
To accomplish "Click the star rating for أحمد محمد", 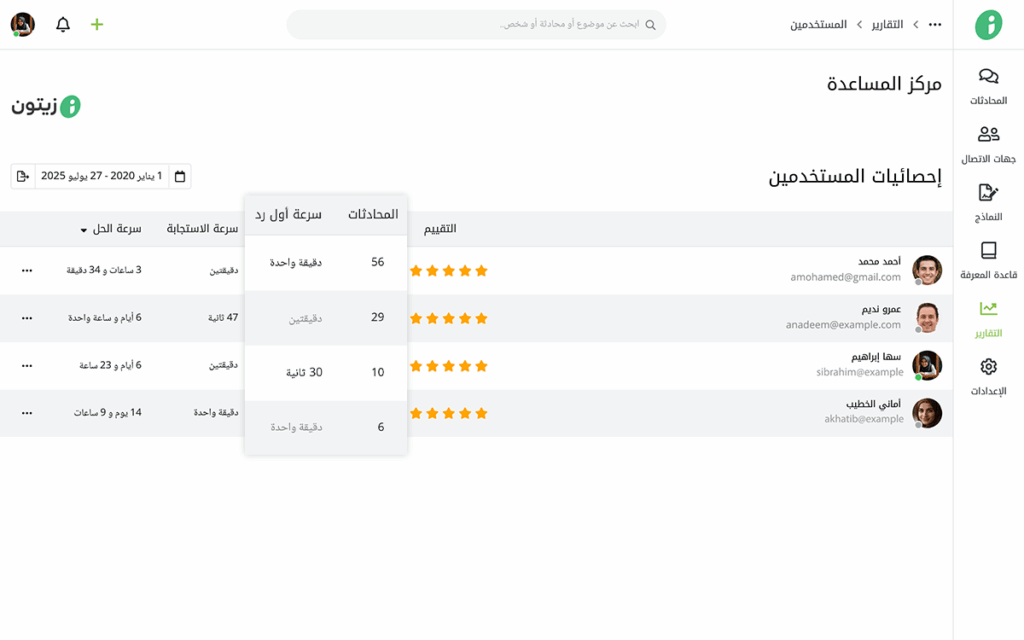I will coord(449,270).
